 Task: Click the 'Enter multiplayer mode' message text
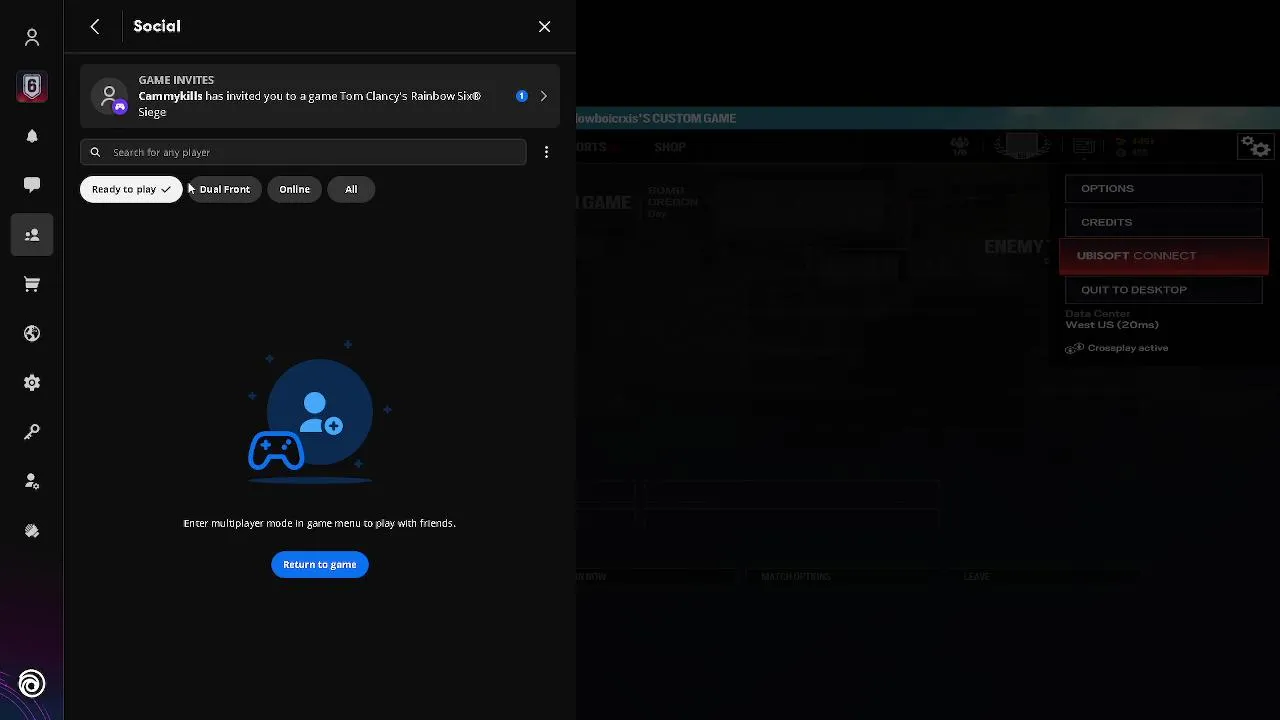click(x=320, y=523)
